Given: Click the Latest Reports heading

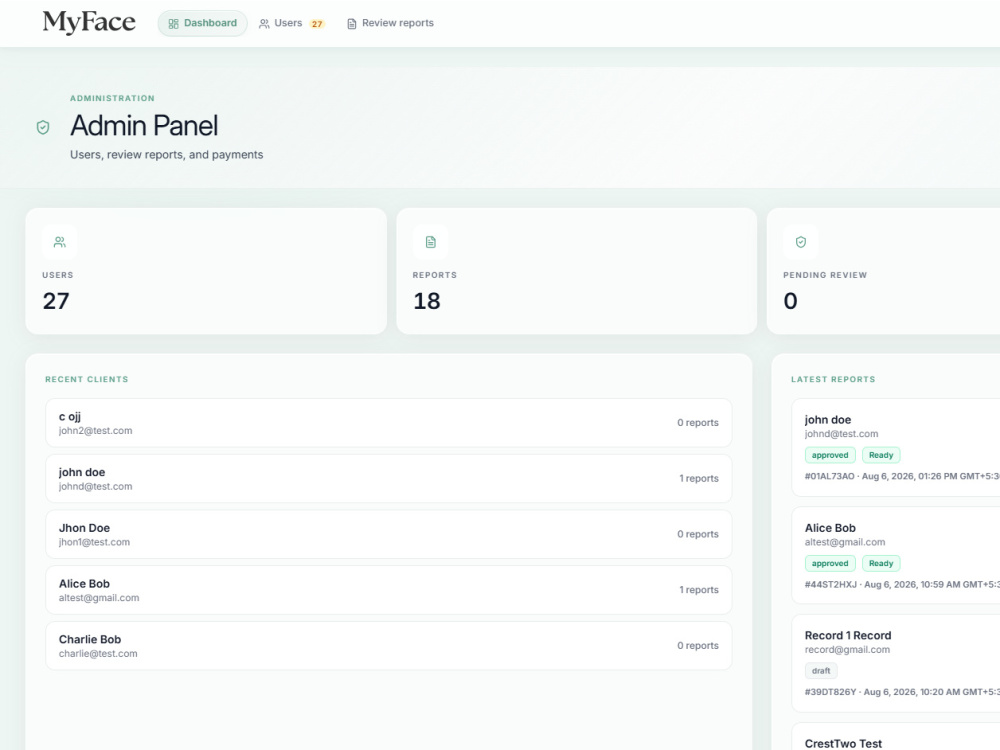Looking at the screenshot, I should 833,379.
